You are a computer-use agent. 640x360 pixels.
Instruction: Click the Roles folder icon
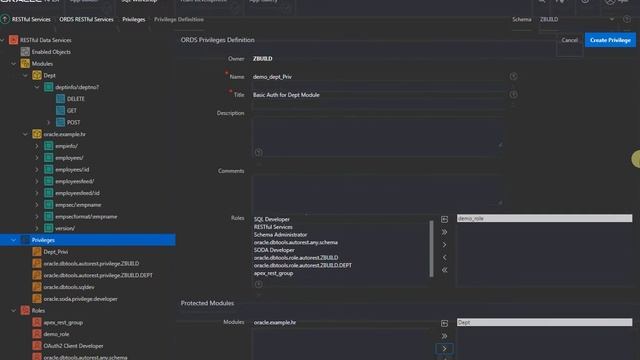tap(25, 311)
